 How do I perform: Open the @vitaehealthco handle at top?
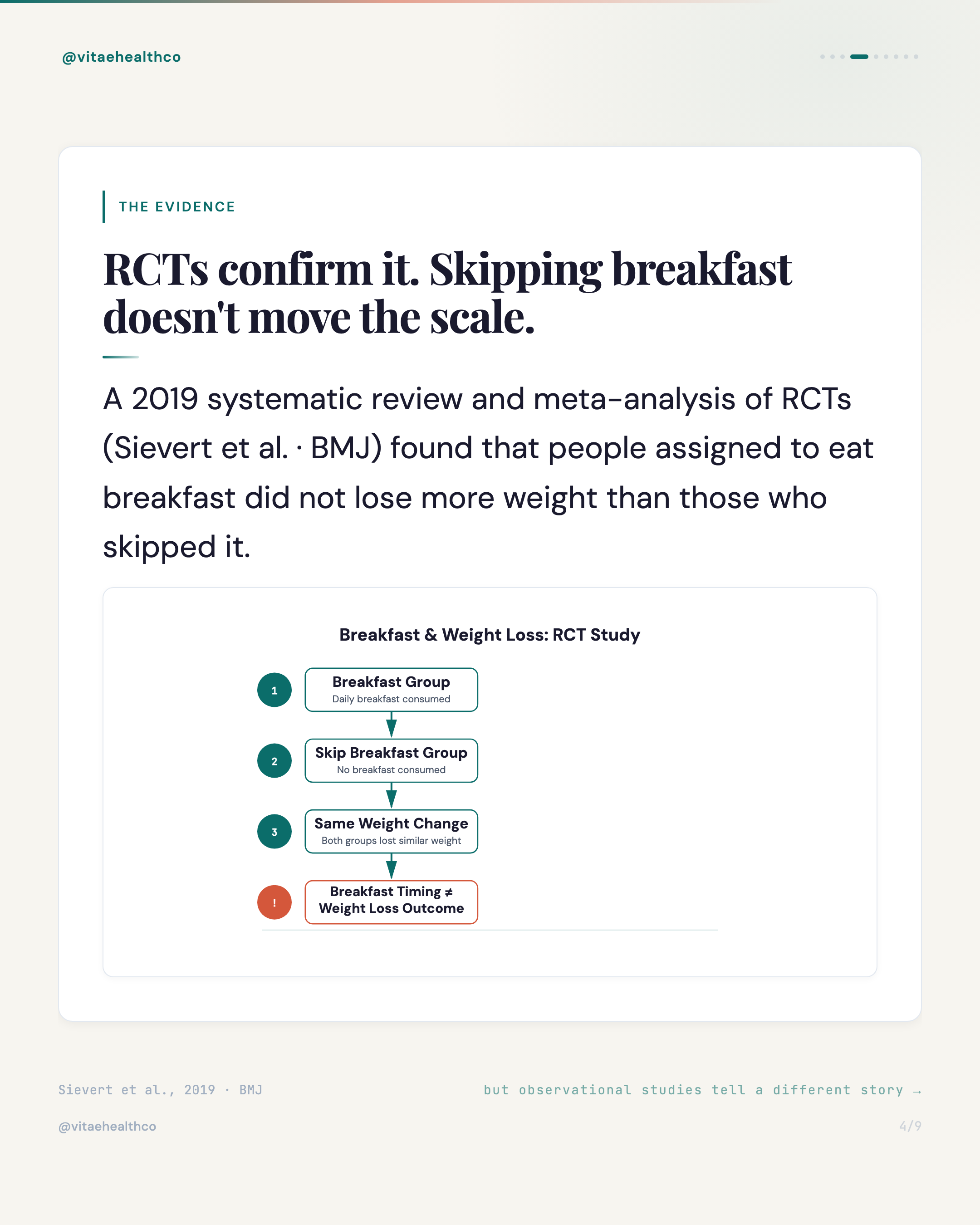click(x=121, y=57)
